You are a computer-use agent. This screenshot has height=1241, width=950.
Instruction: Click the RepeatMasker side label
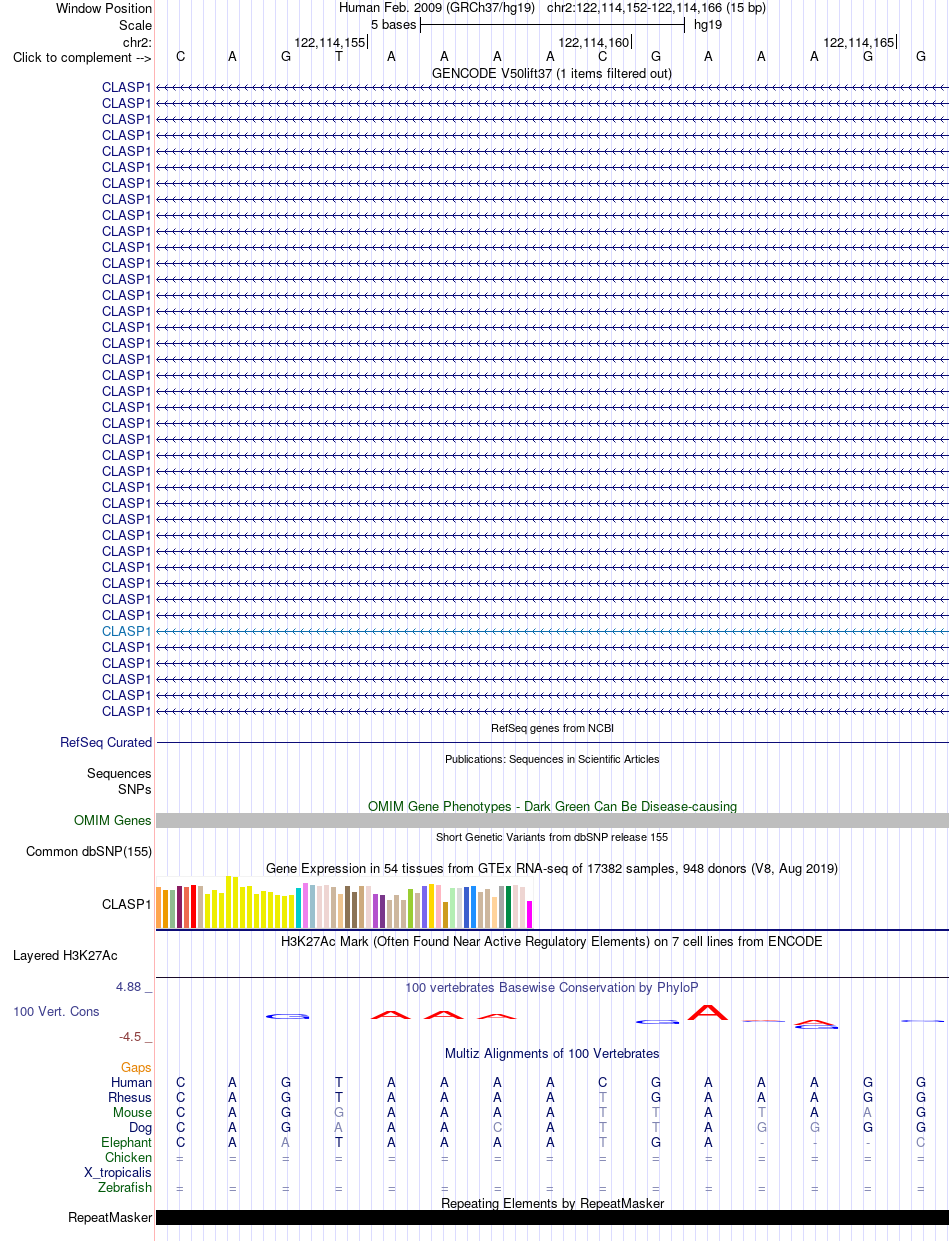[x=110, y=1217]
